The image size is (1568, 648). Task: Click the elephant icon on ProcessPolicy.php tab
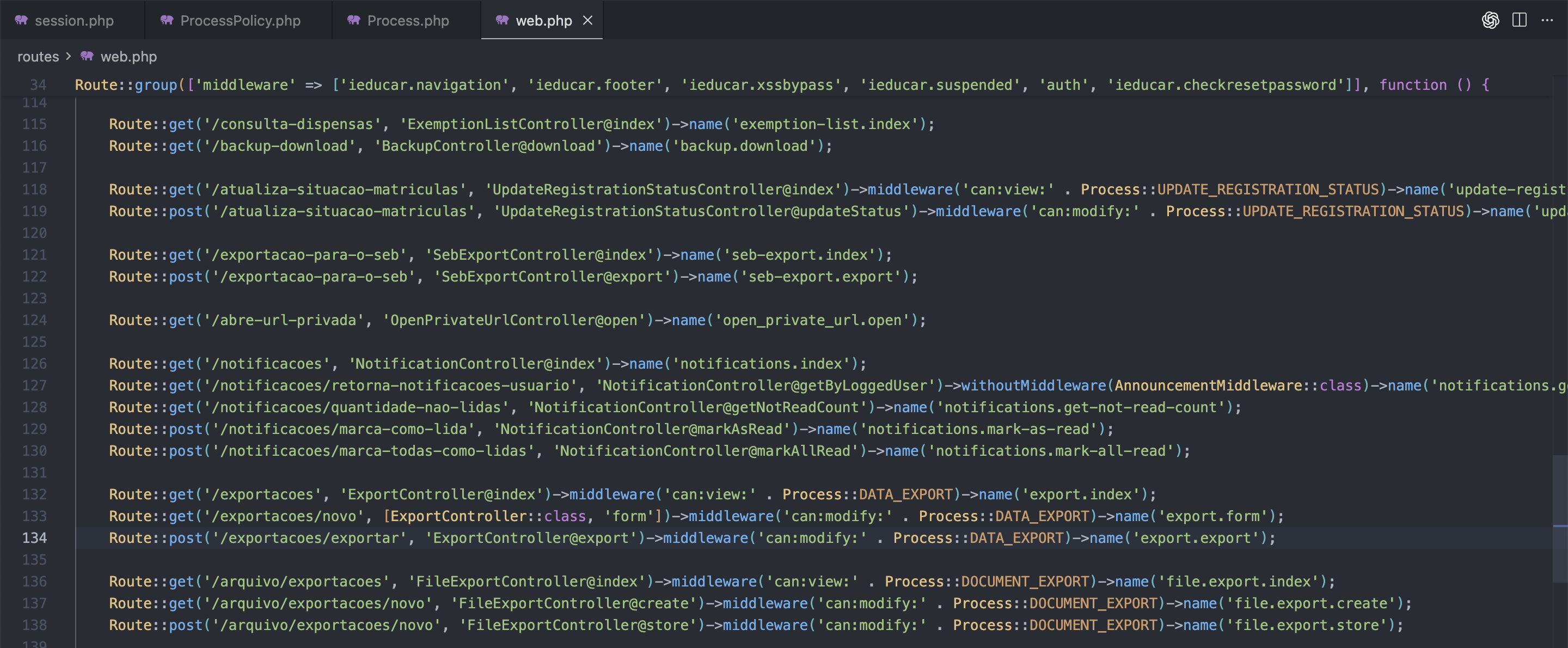tap(167, 20)
